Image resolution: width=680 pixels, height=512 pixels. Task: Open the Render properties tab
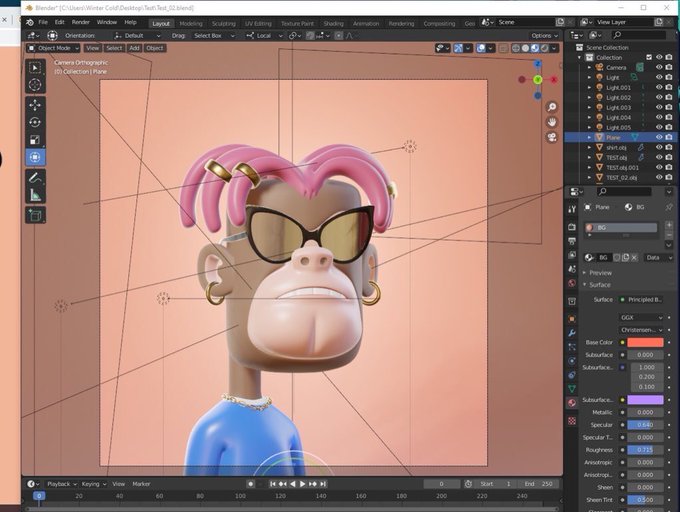[x=572, y=227]
